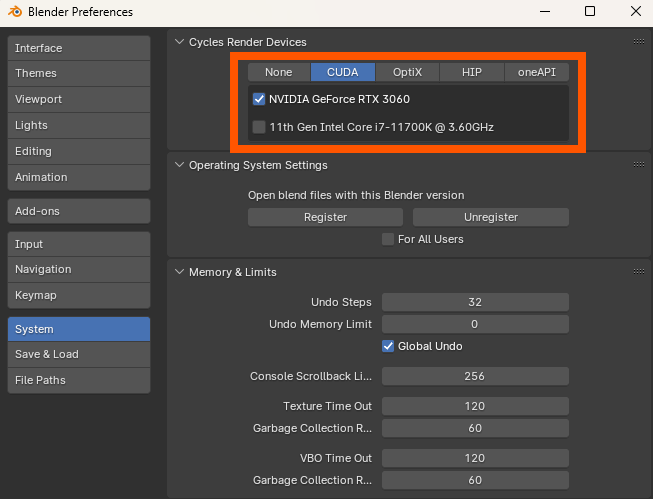
Task: Click the Undo Steps value slider
Action: [475, 302]
